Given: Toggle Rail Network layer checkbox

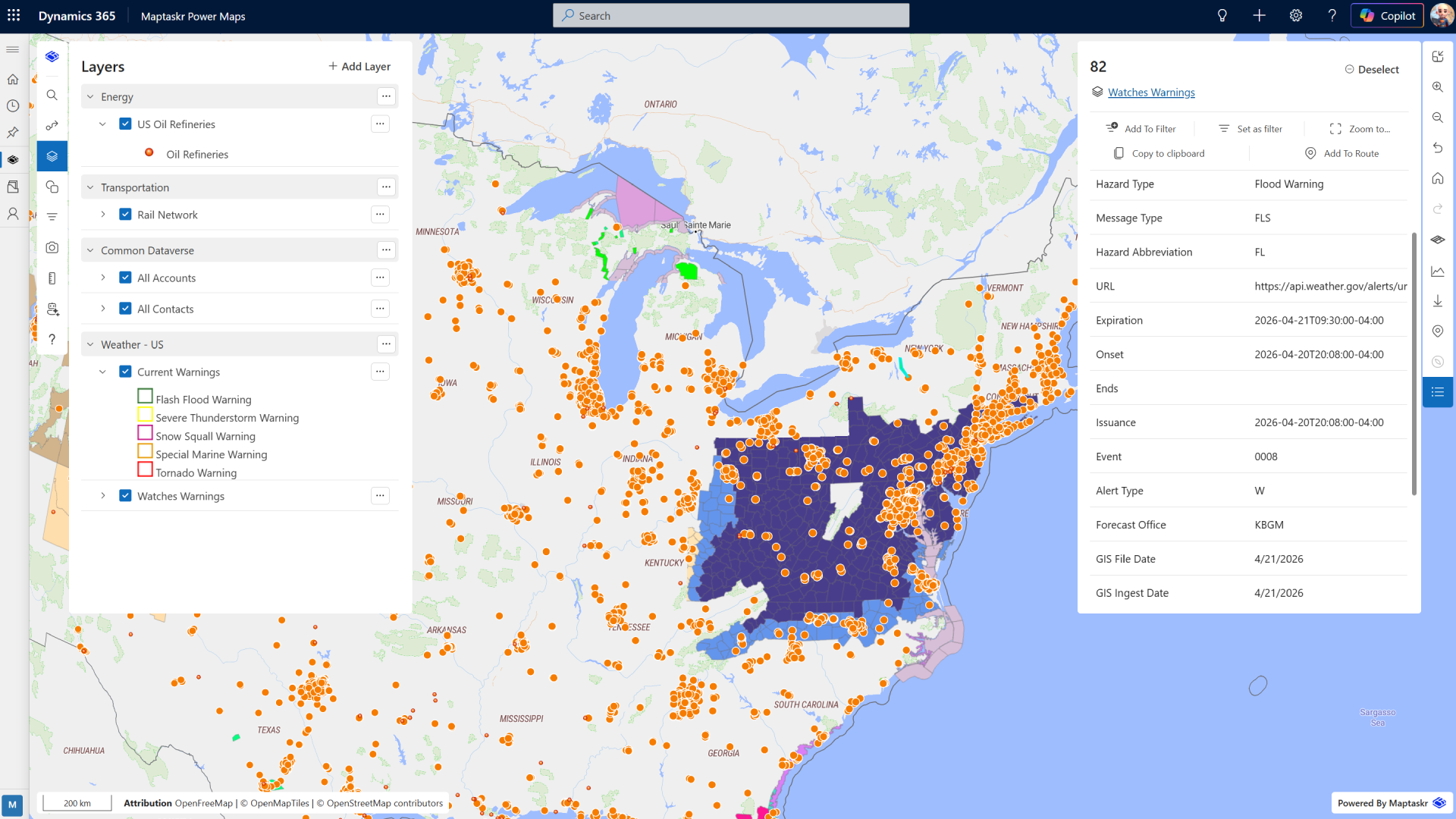Looking at the screenshot, I should click(x=126, y=215).
